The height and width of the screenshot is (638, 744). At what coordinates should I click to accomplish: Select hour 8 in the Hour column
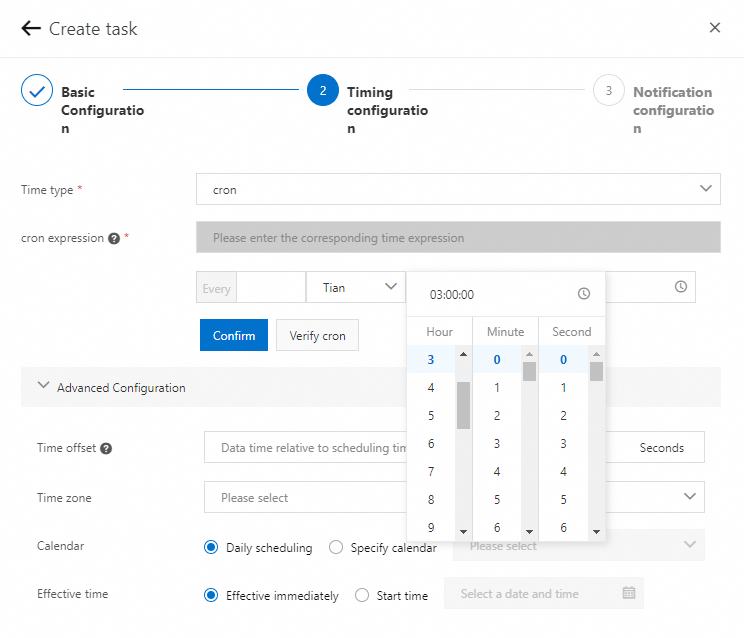pyautogui.click(x=431, y=499)
